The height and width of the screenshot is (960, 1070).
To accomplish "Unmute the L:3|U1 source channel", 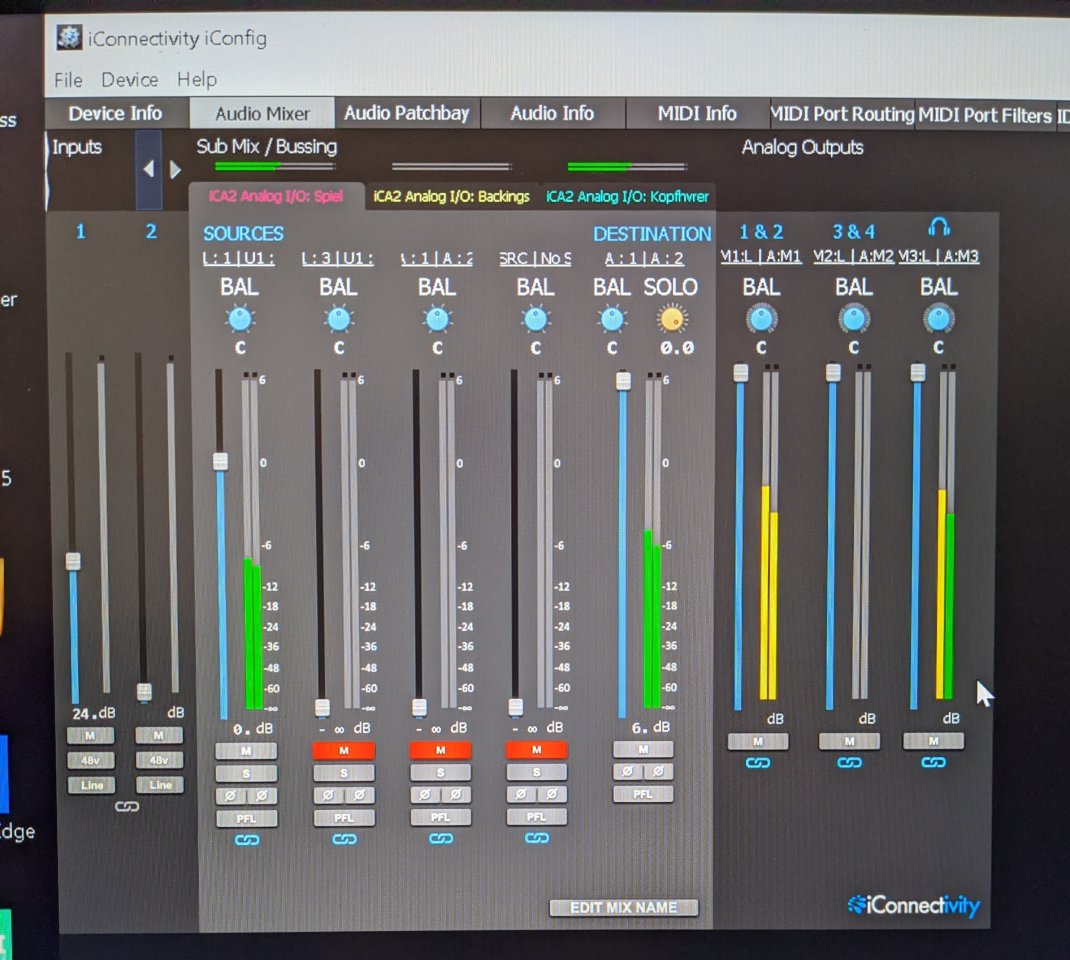I will pos(344,751).
